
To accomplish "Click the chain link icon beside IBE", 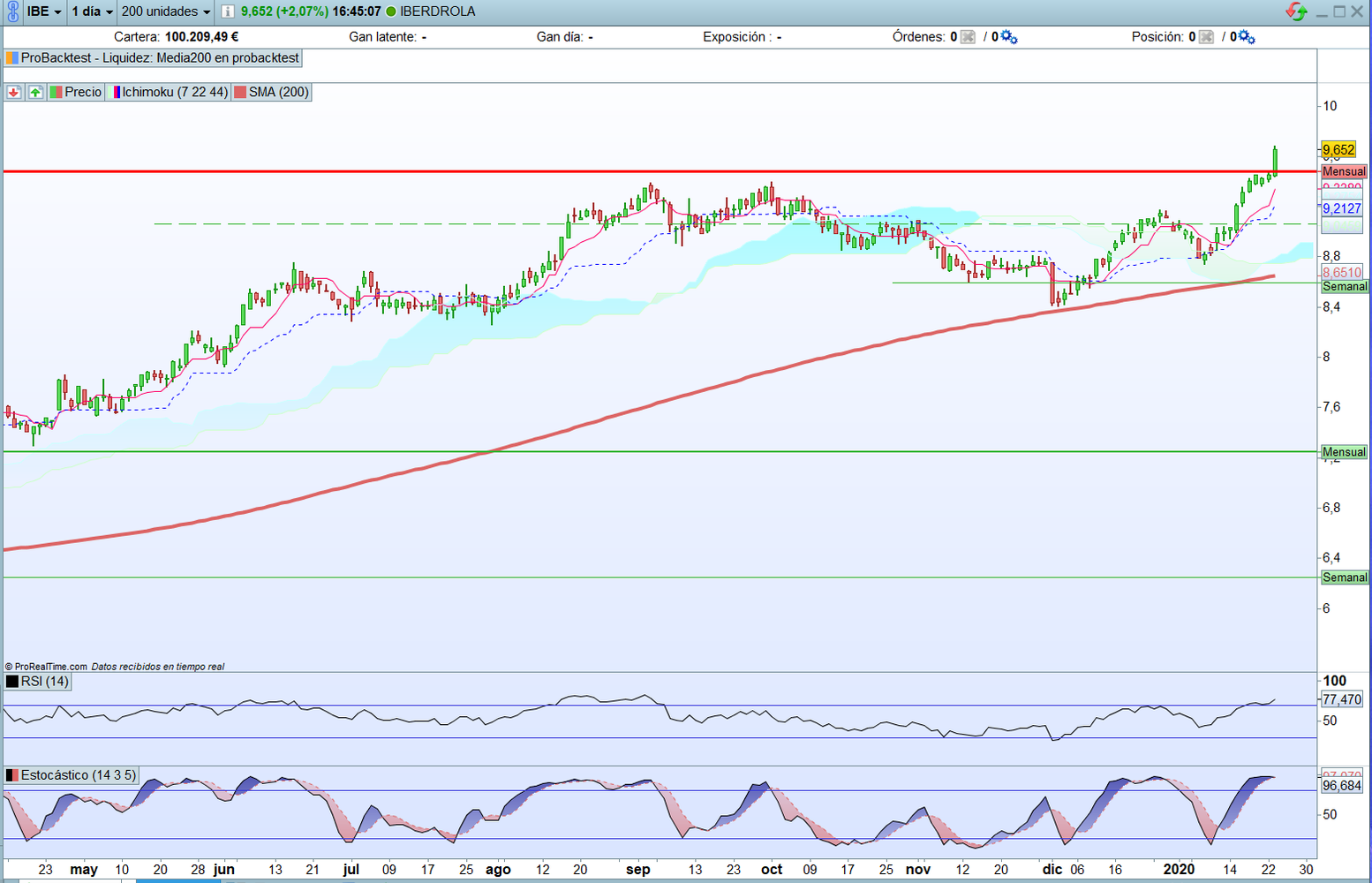I will pyautogui.click(x=12, y=11).
